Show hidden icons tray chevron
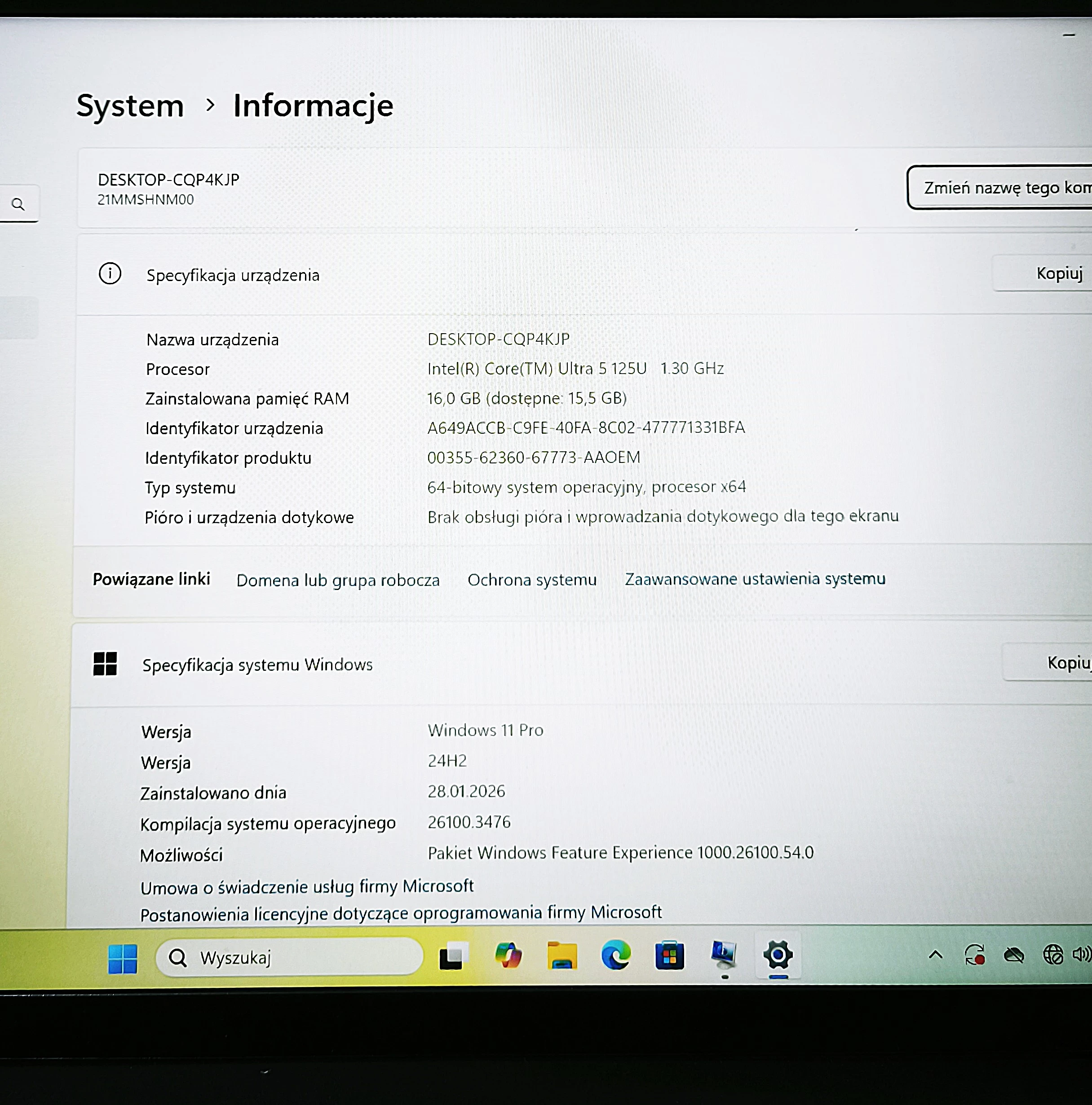Screen dimensions: 1092x1105 936,955
